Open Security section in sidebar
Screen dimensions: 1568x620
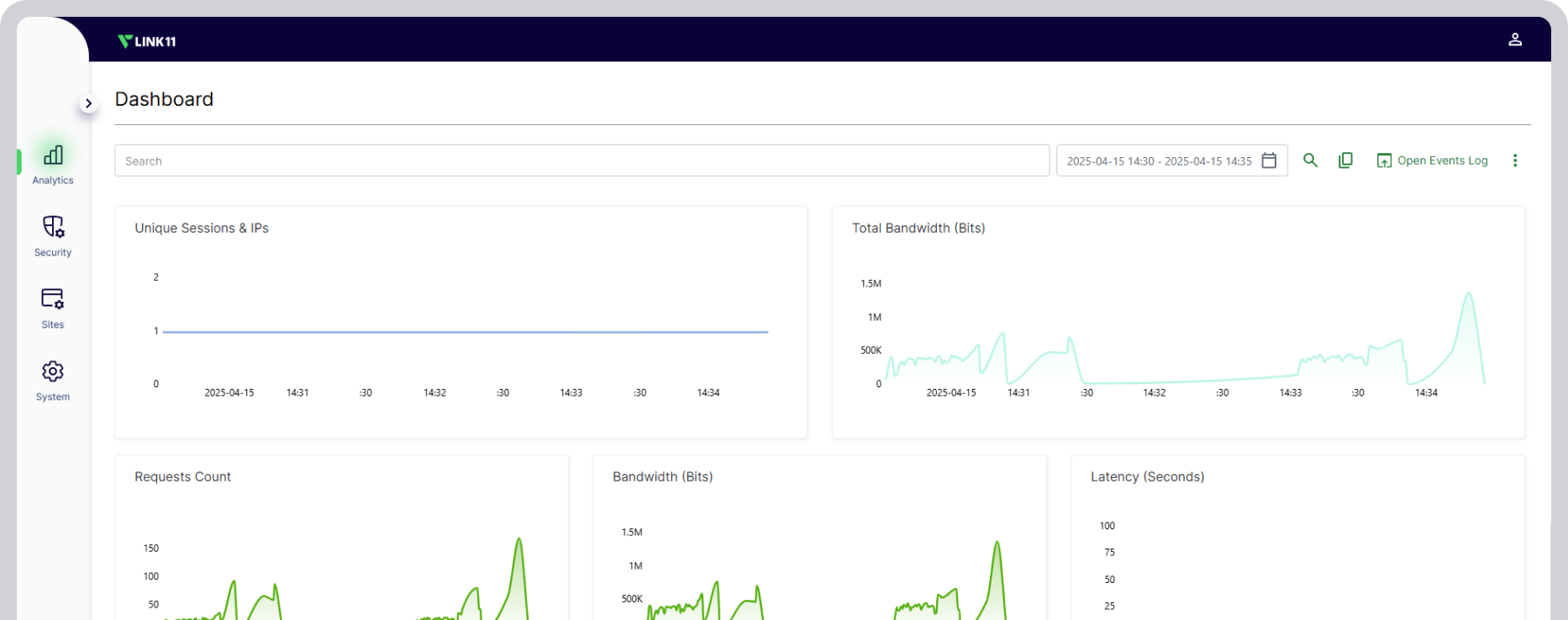click(x=53, y=236)
